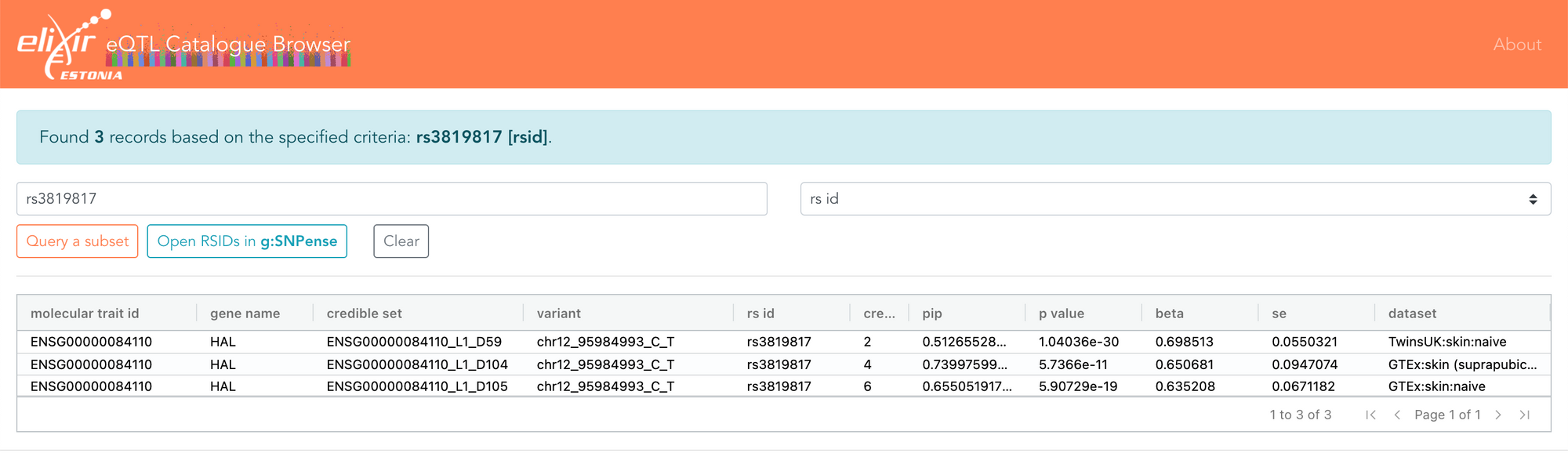The height and width of the screenshot is (453, 1568).
Task: Sort by se column header
Action: click(1279, 313)
